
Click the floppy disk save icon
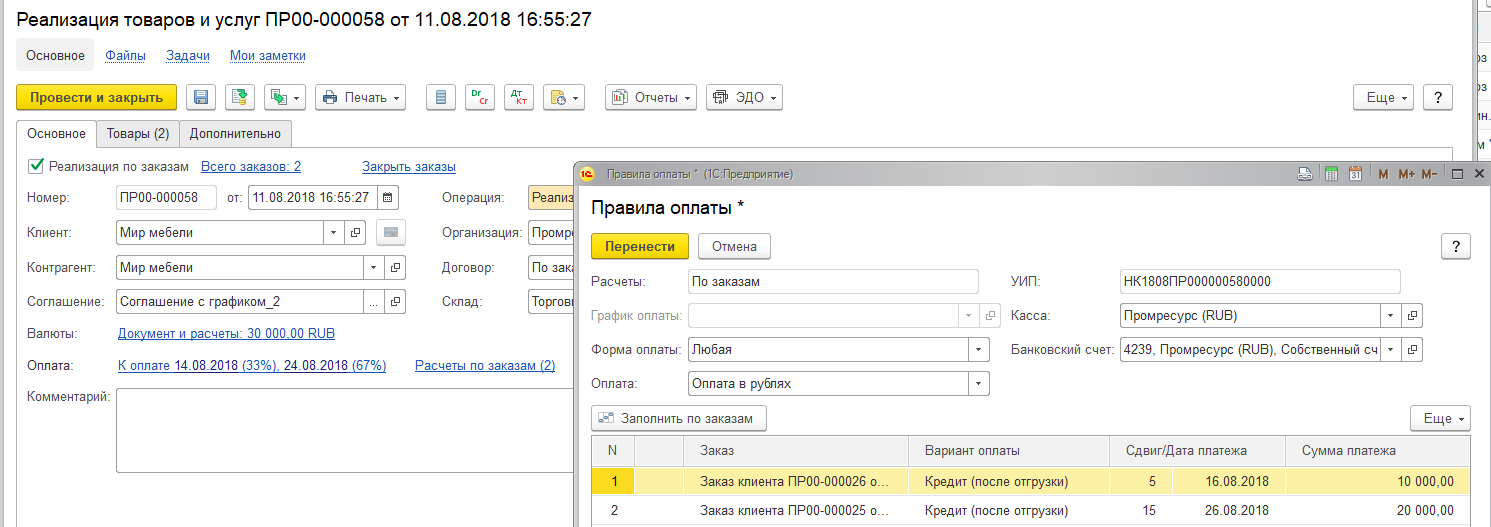click(201, 97)
